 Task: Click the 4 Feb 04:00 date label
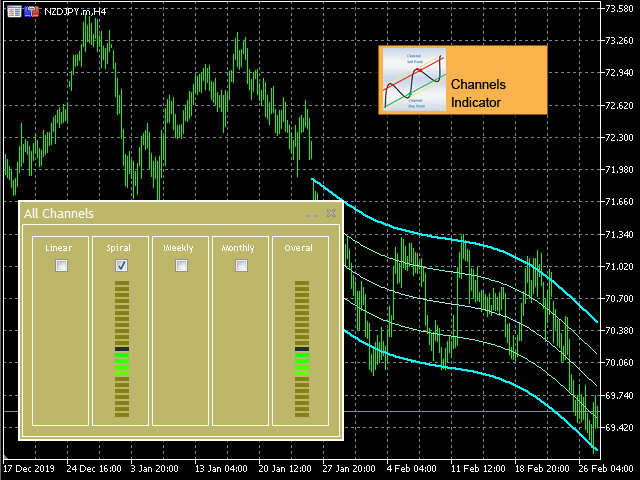(x=411, y=468)
